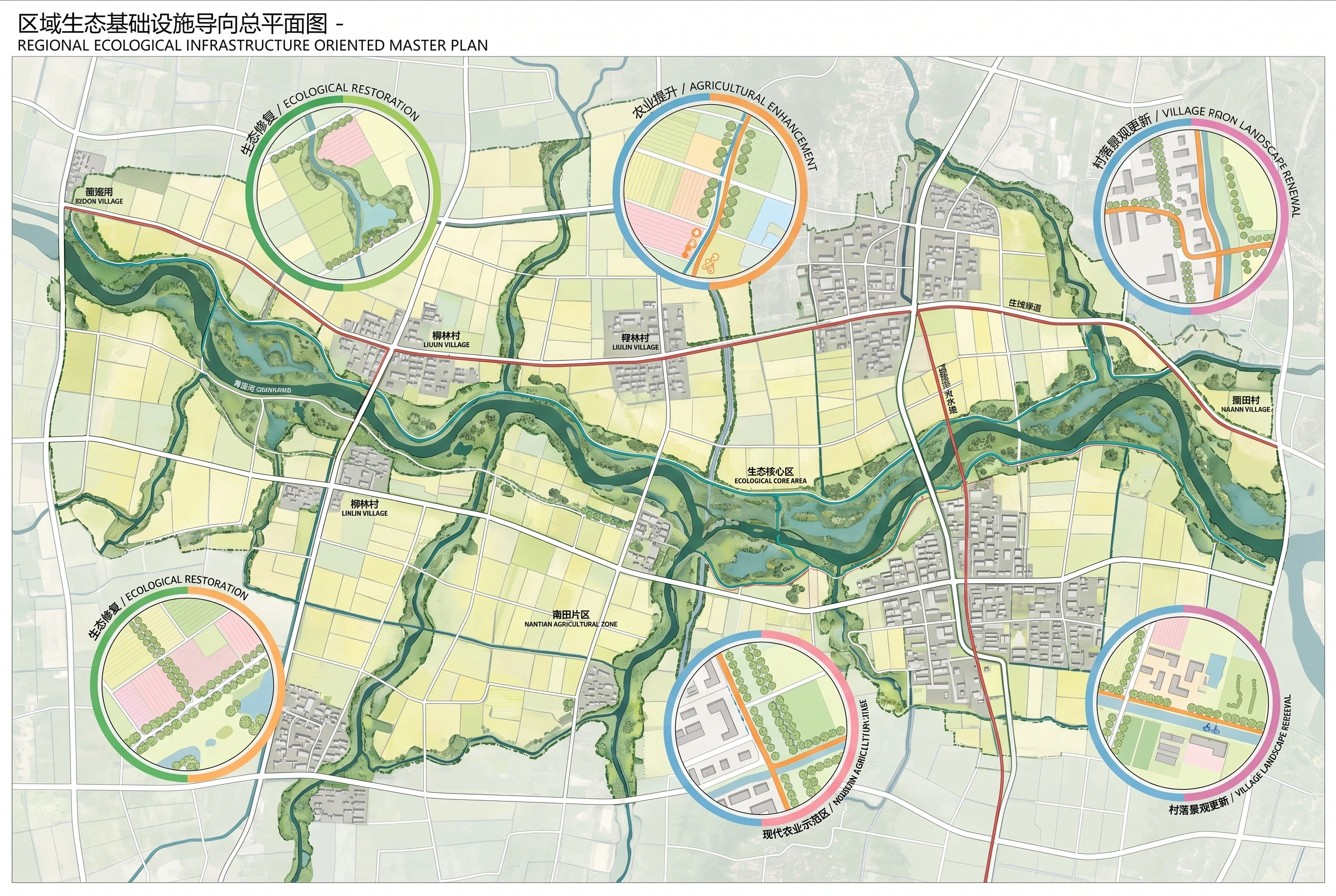The width and height of the screenshot is (1336, 896).
Task: Open the Agricultural Enhancement circular inset
Action: coord(711,191)
